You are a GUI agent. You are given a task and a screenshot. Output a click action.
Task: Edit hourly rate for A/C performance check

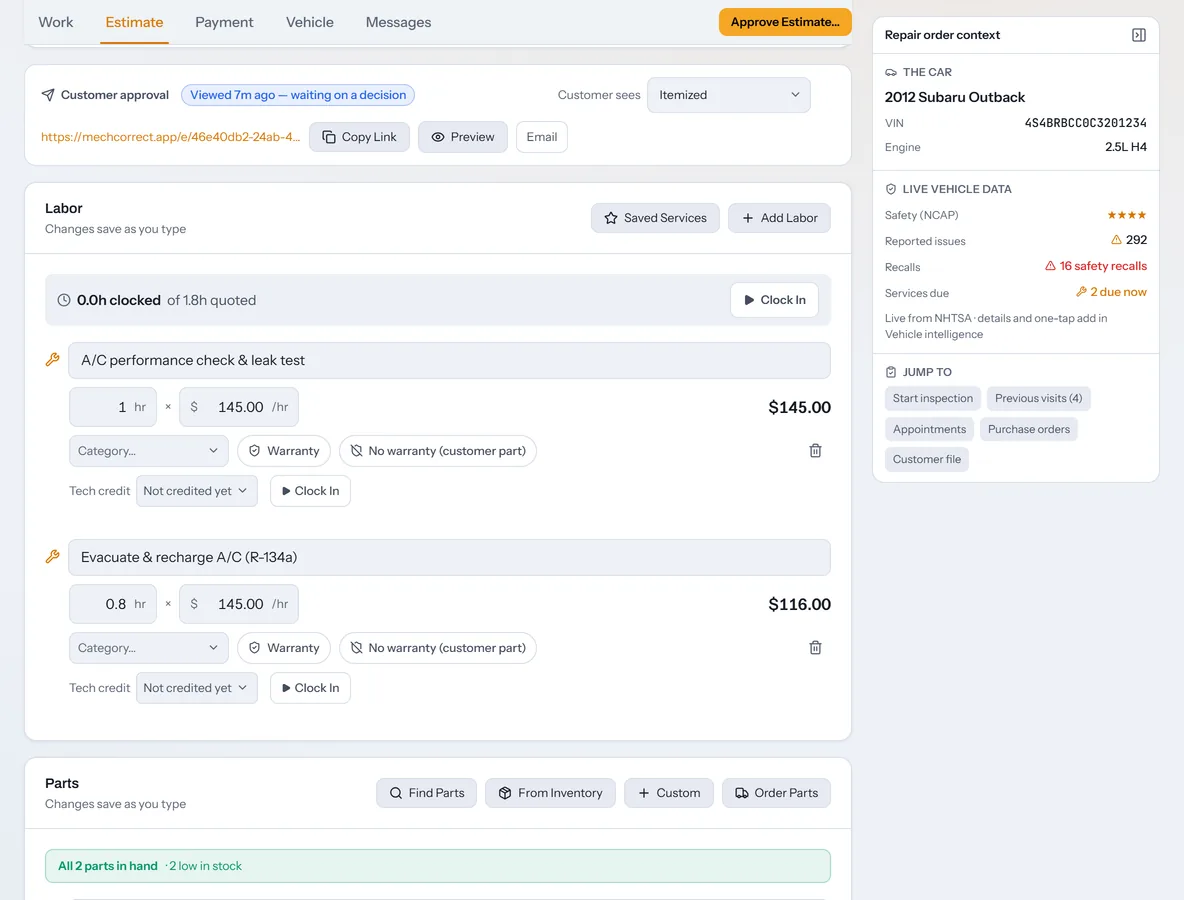239,407
